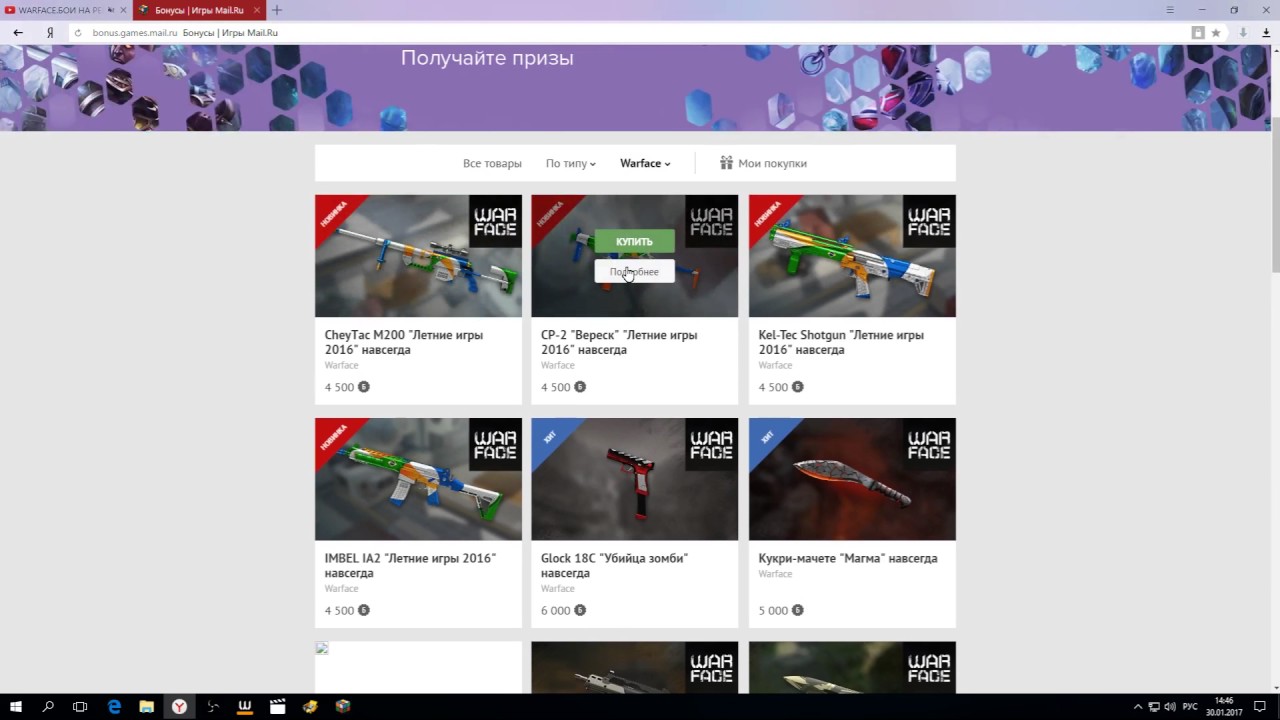Expand the По типу filter dropdown
Screen dimensions: 1280x720
click(570, 163)
